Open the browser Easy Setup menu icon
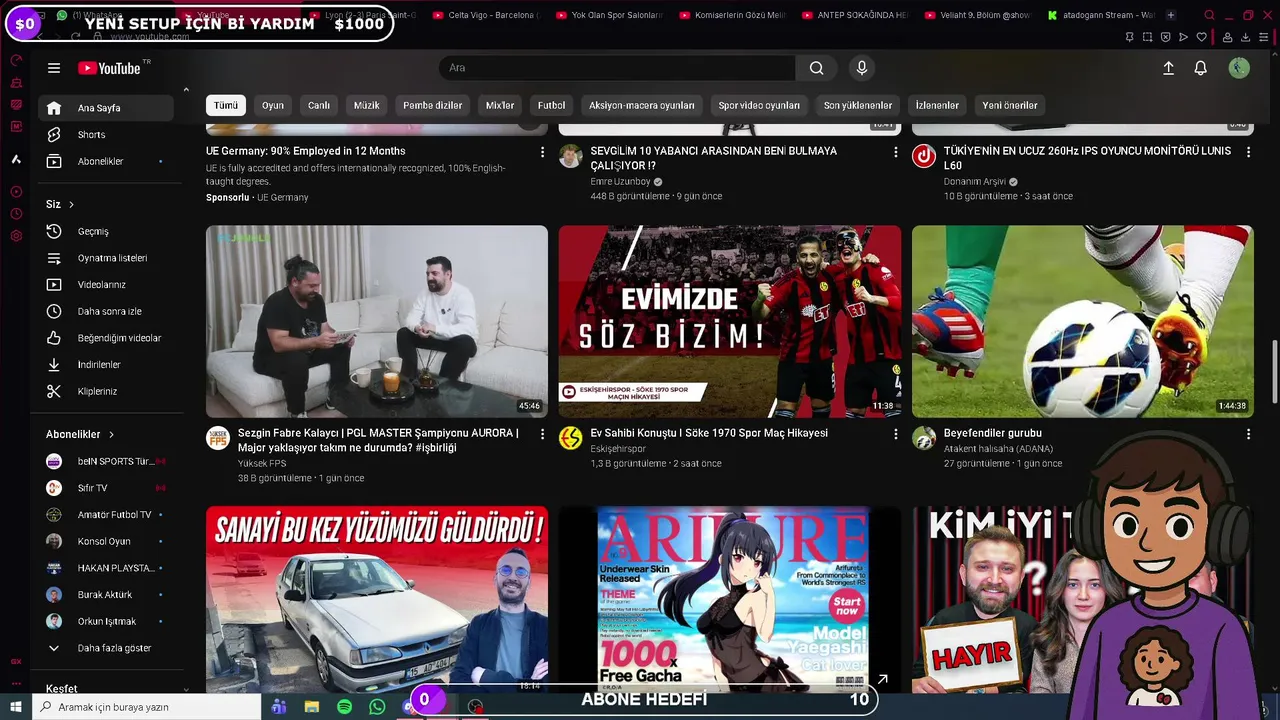Viewport: 1280px width, 720px height. click(1265, 37)
